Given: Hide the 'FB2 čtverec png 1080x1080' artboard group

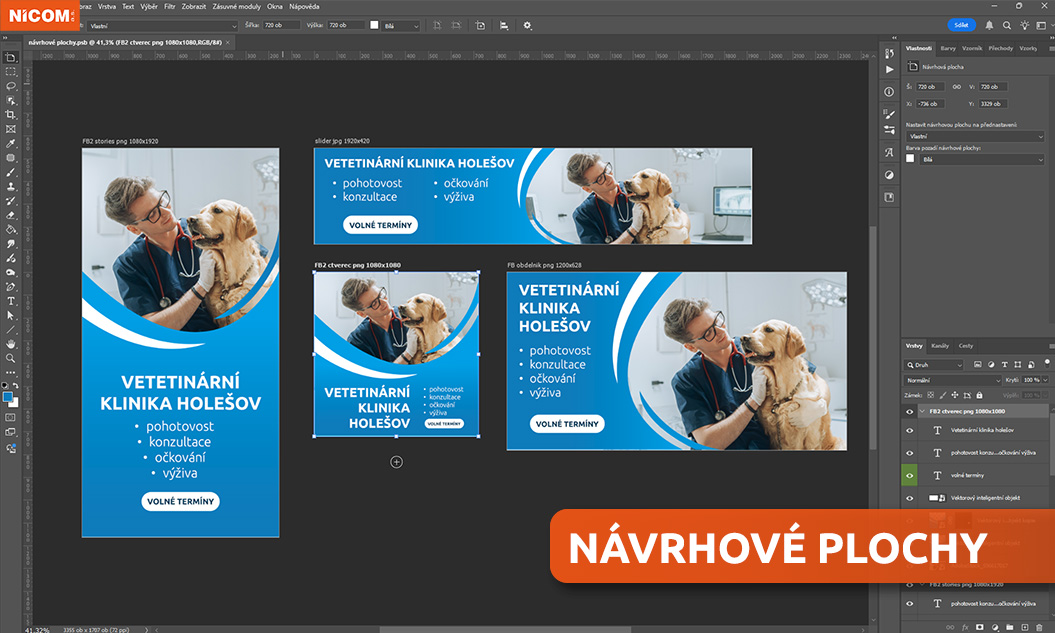Looking at the screenshot, I should (x=909, y=411).
